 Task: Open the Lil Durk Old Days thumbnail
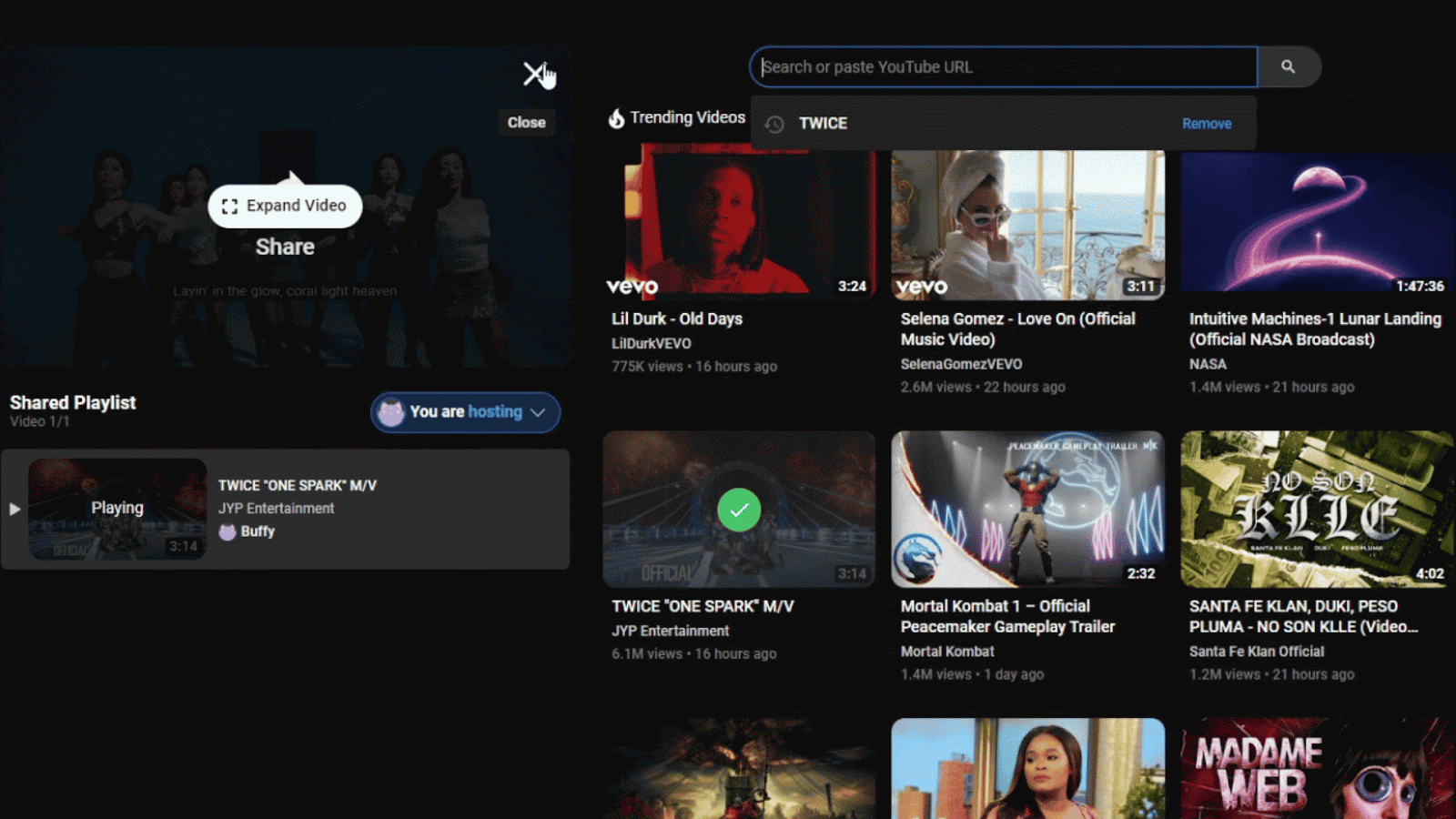(739, 223)
